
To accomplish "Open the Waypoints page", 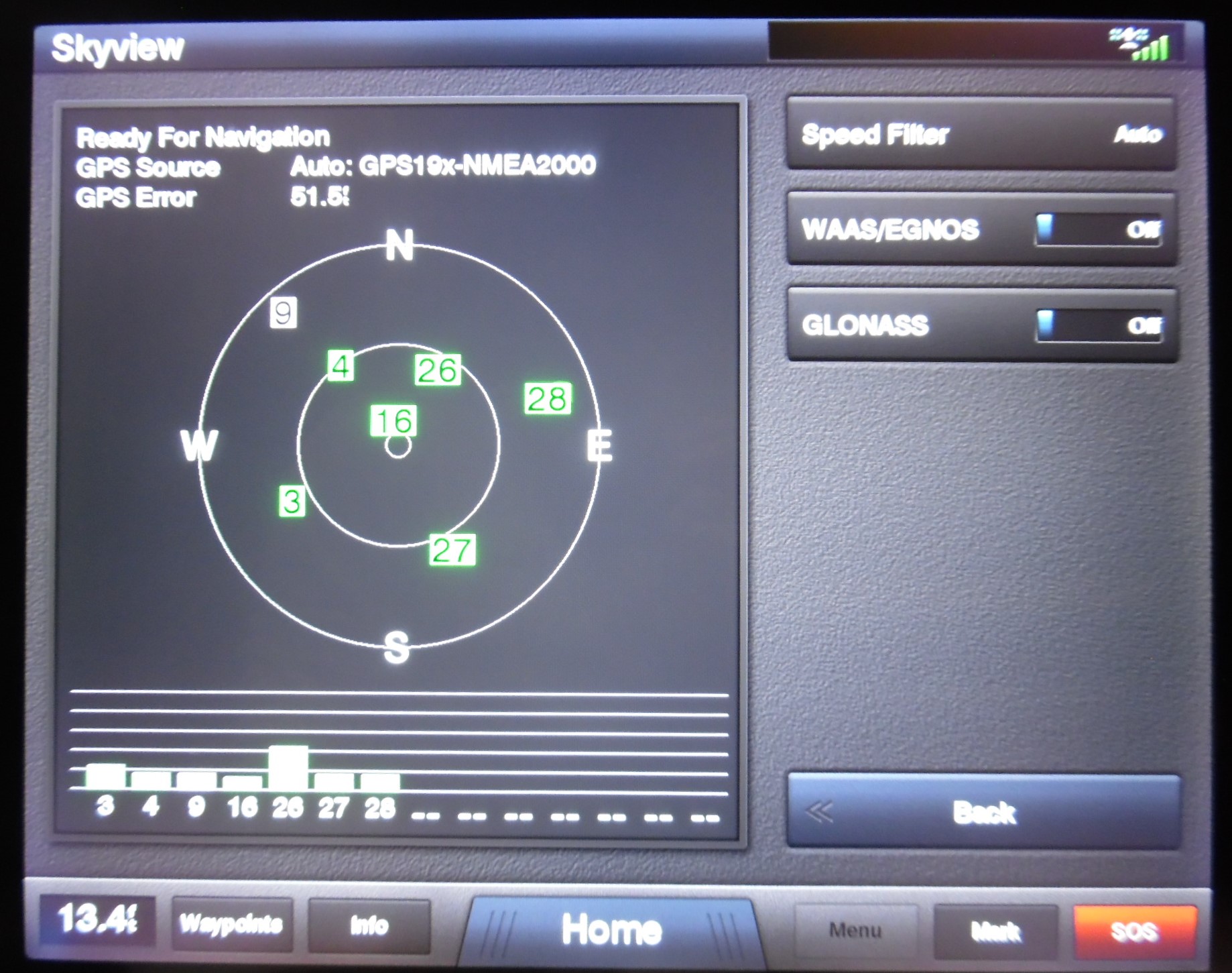I will point(231,925).
